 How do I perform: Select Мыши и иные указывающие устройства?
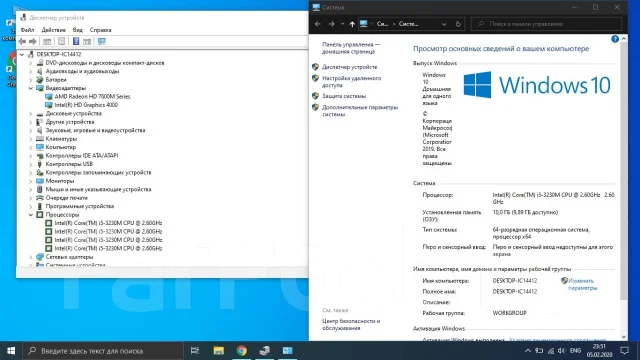point(98,189)
